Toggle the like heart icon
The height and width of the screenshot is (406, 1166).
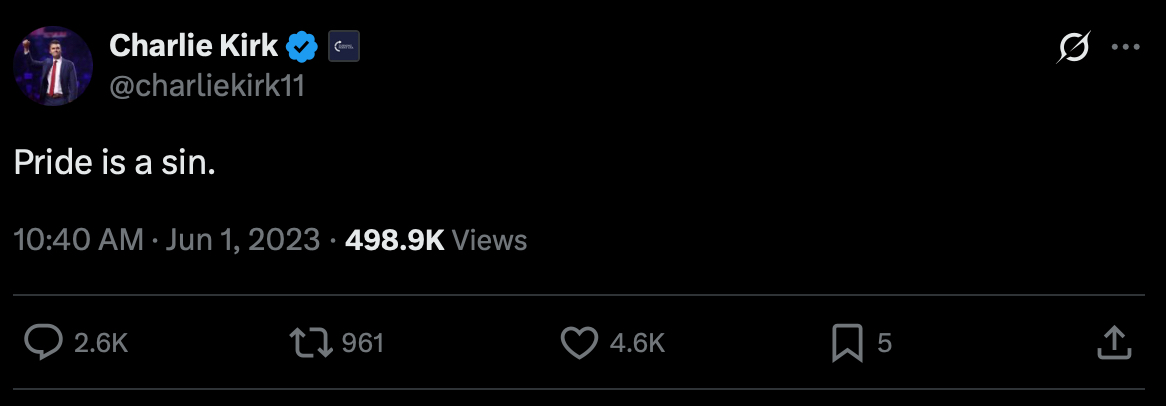coord(579,343)
